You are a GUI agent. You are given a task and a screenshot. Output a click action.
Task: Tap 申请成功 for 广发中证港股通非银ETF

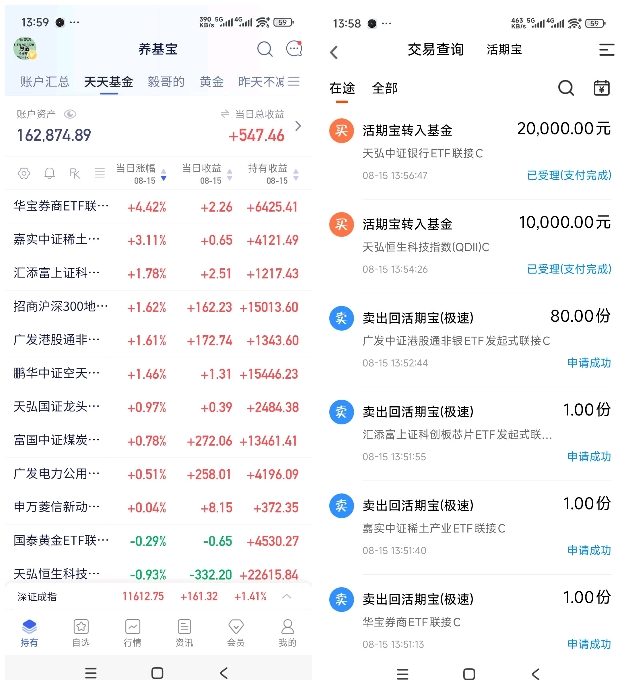coord(589,363)
